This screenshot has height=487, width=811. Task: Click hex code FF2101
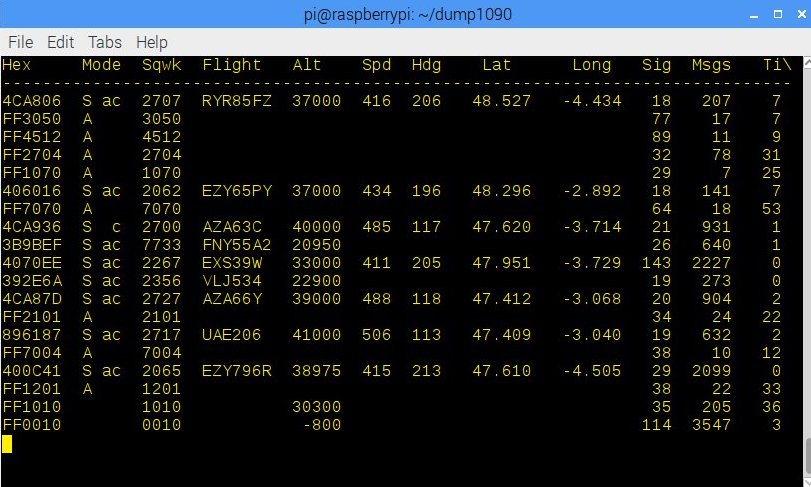click(32, 317)
